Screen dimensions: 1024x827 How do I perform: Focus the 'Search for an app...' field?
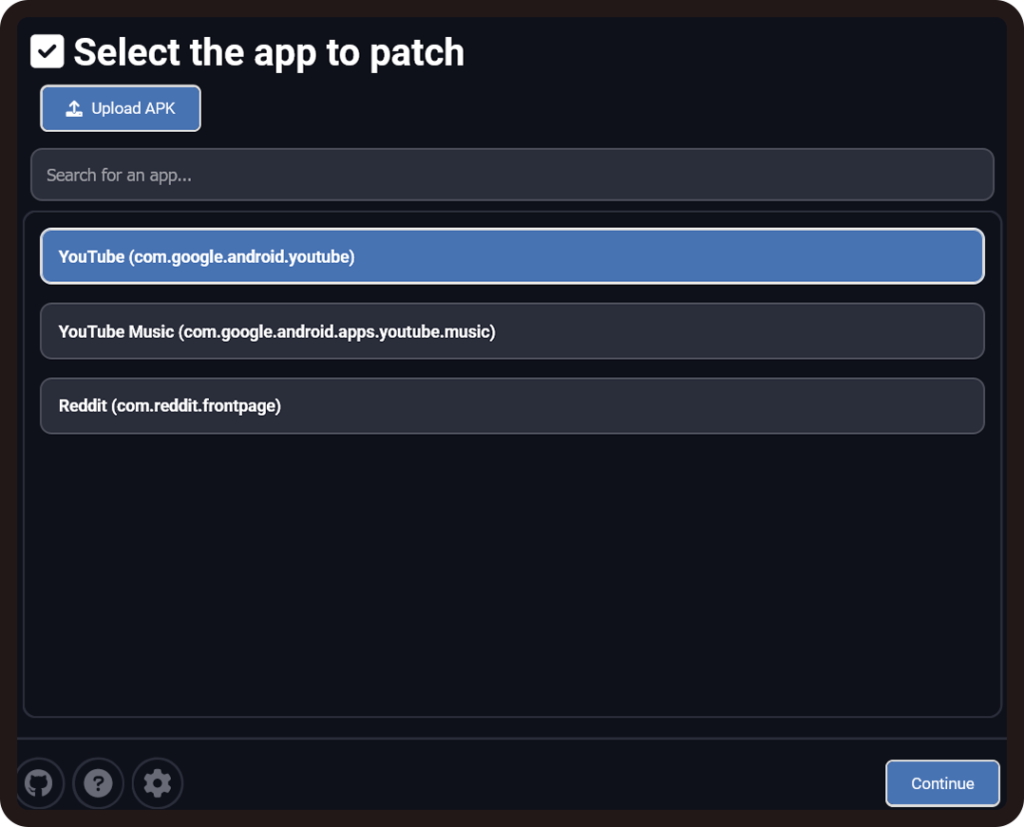[x=512, y=174]
